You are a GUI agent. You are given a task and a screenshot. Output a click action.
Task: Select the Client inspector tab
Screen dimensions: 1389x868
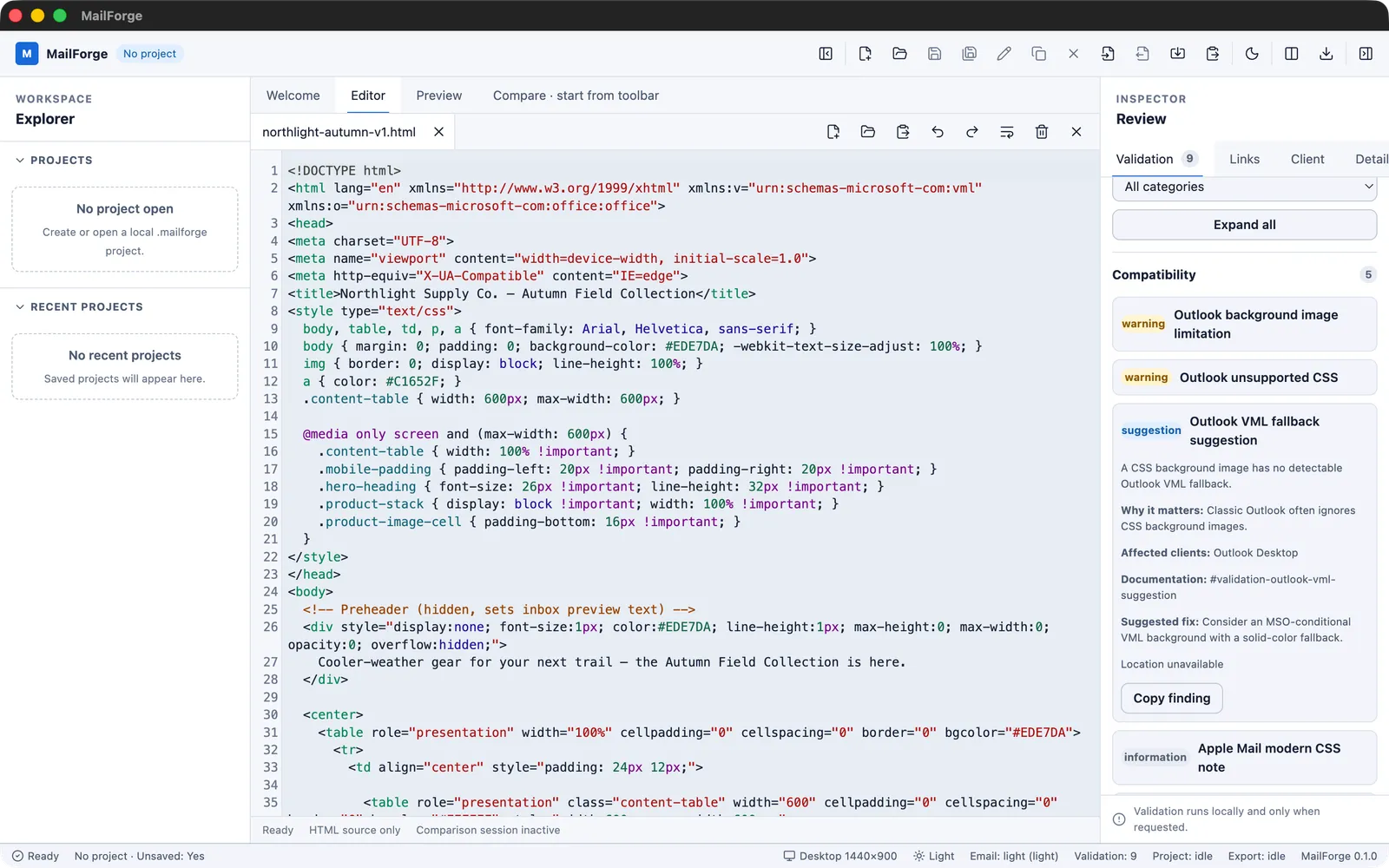pyautogui.click(x=1307, y=159)
